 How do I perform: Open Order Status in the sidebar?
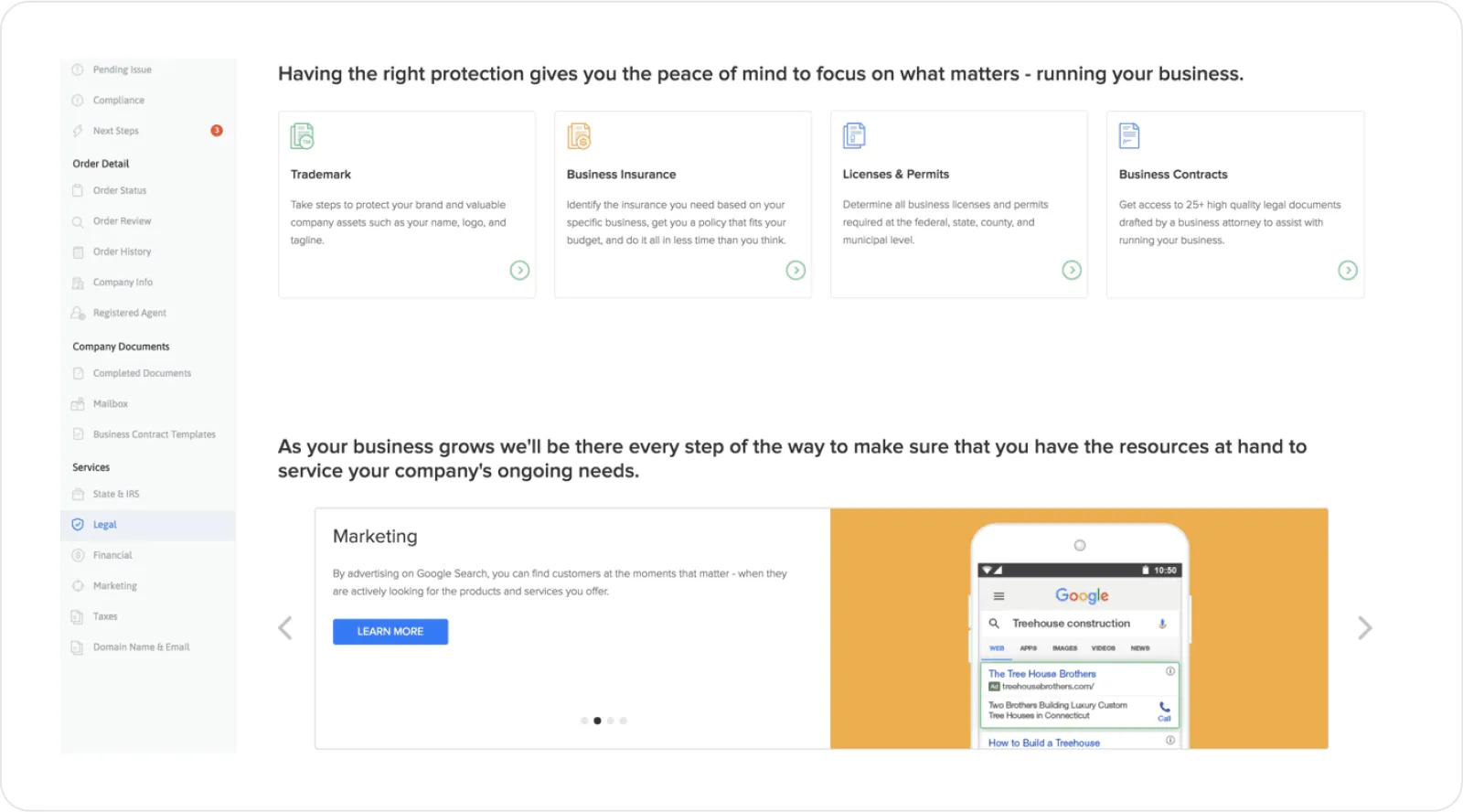[x=119, y=190]
